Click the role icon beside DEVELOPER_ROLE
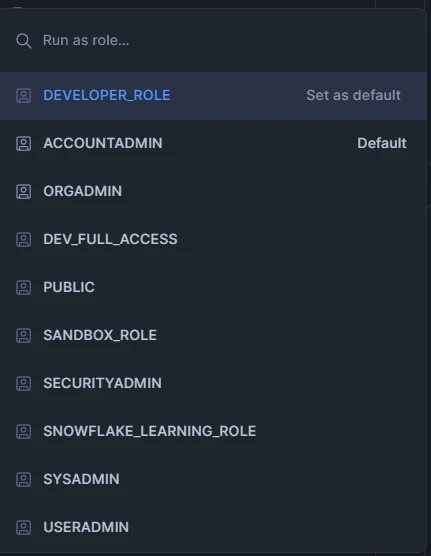 (23, 96)
